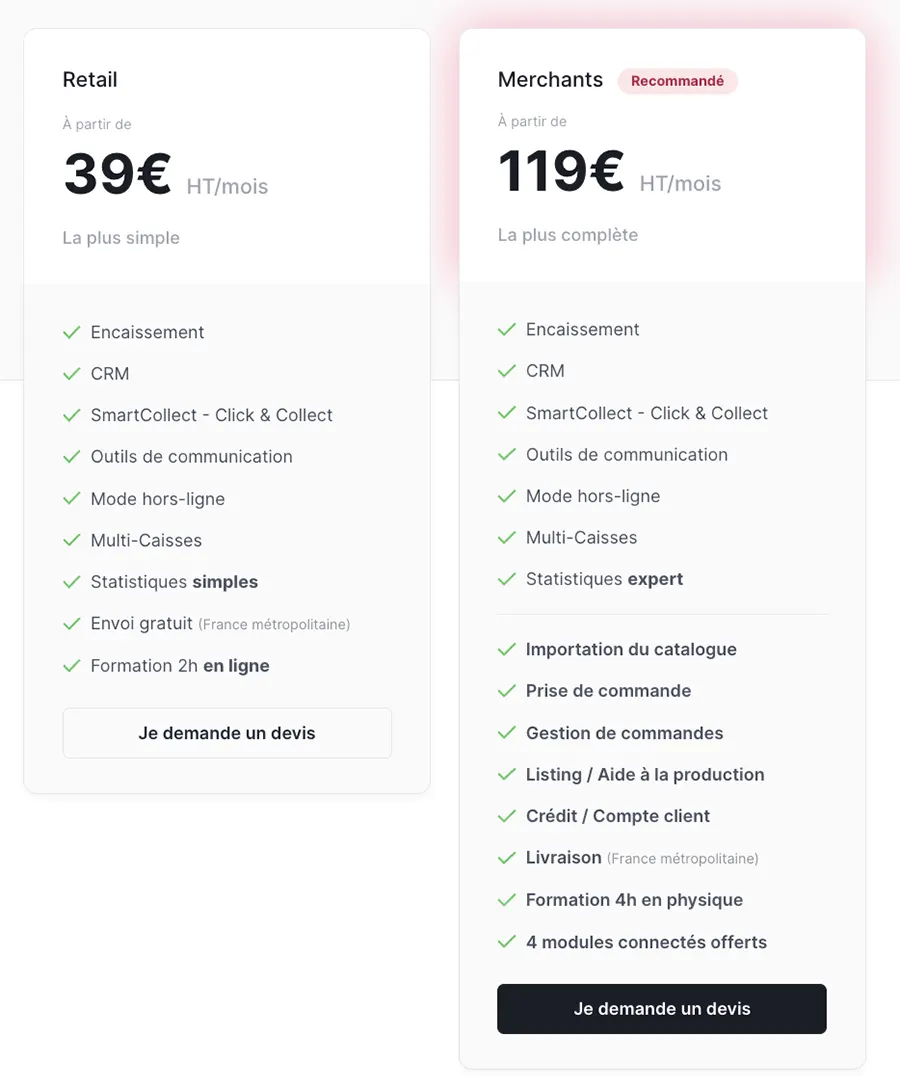Click the checkmark beside Formation 2h en ligne
This screenshot has height=1088, width=900.
point(71,666)
